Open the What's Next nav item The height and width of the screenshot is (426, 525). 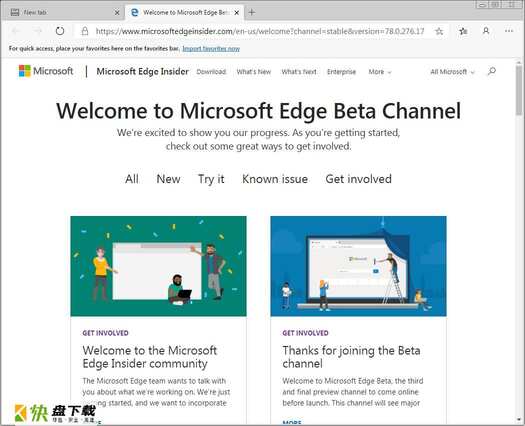[299, 72]
